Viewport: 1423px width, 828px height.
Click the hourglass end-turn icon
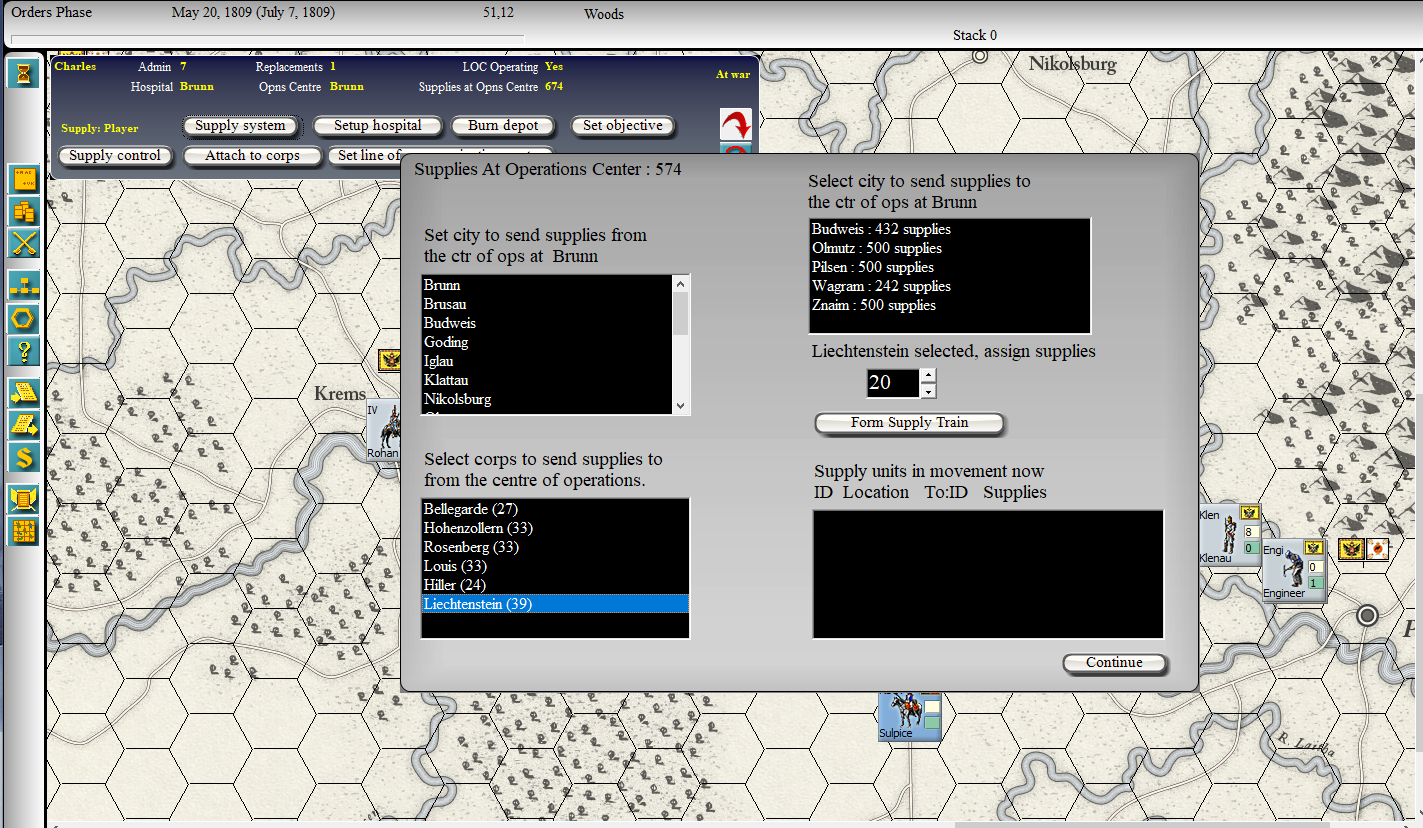click(24, 73)
